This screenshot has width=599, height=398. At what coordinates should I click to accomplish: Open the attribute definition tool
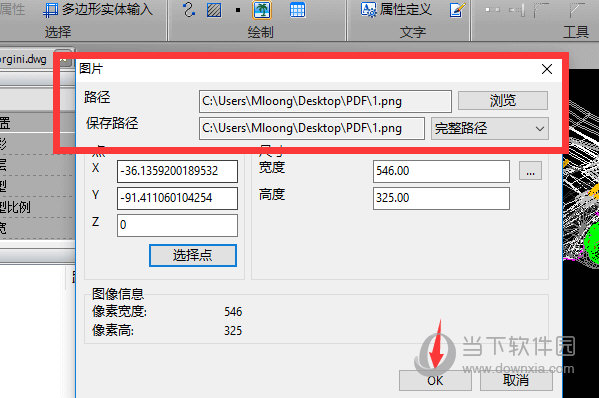tap(396, 10)
